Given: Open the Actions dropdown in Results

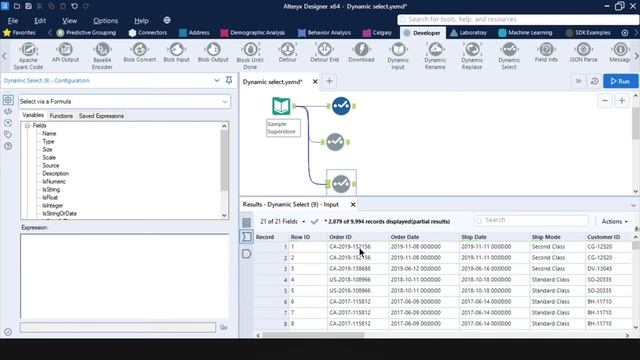Looking at the screenshot, I should (x=614, y=221).
